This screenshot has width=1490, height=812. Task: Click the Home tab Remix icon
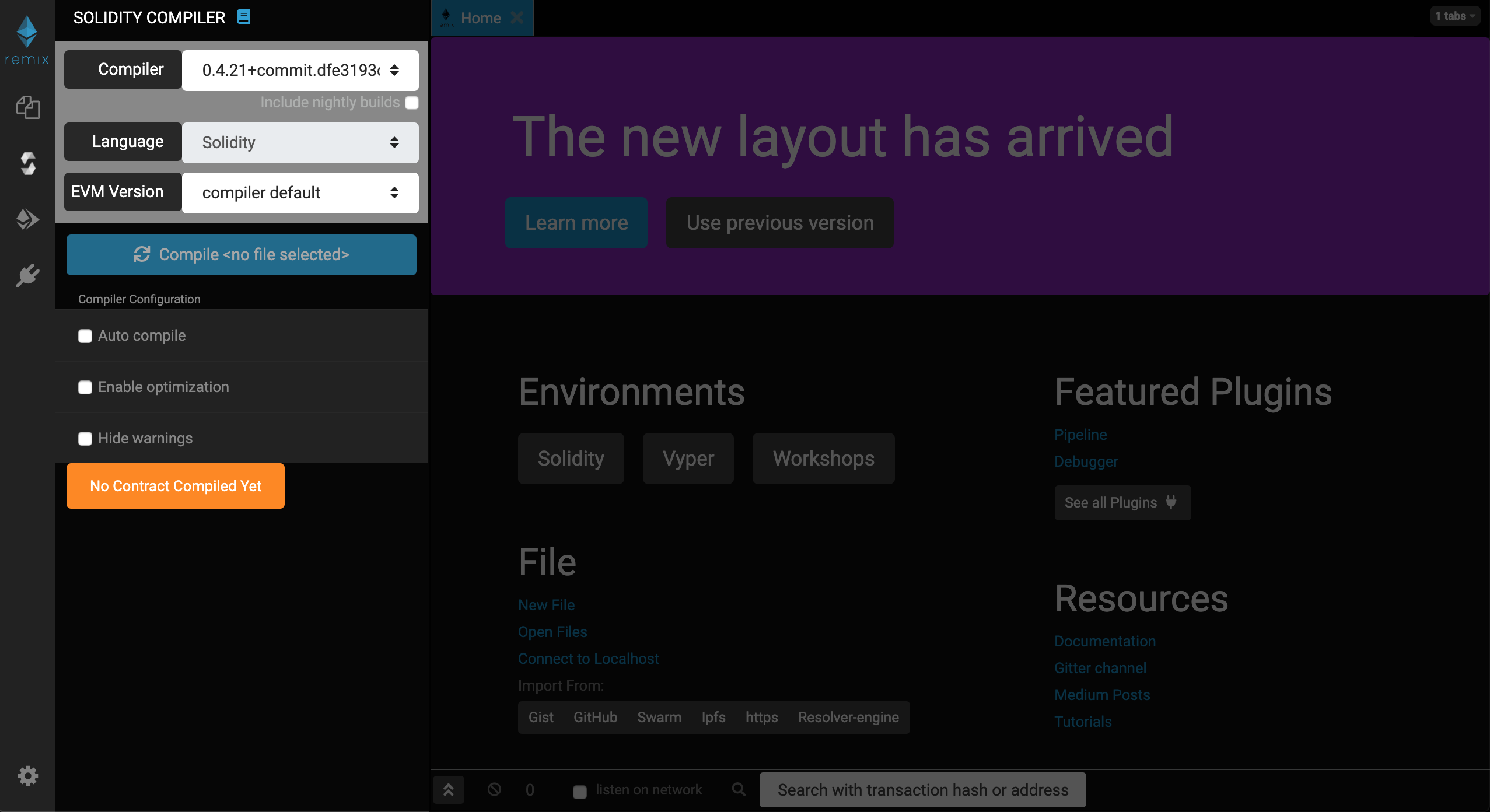coord(446,17)
